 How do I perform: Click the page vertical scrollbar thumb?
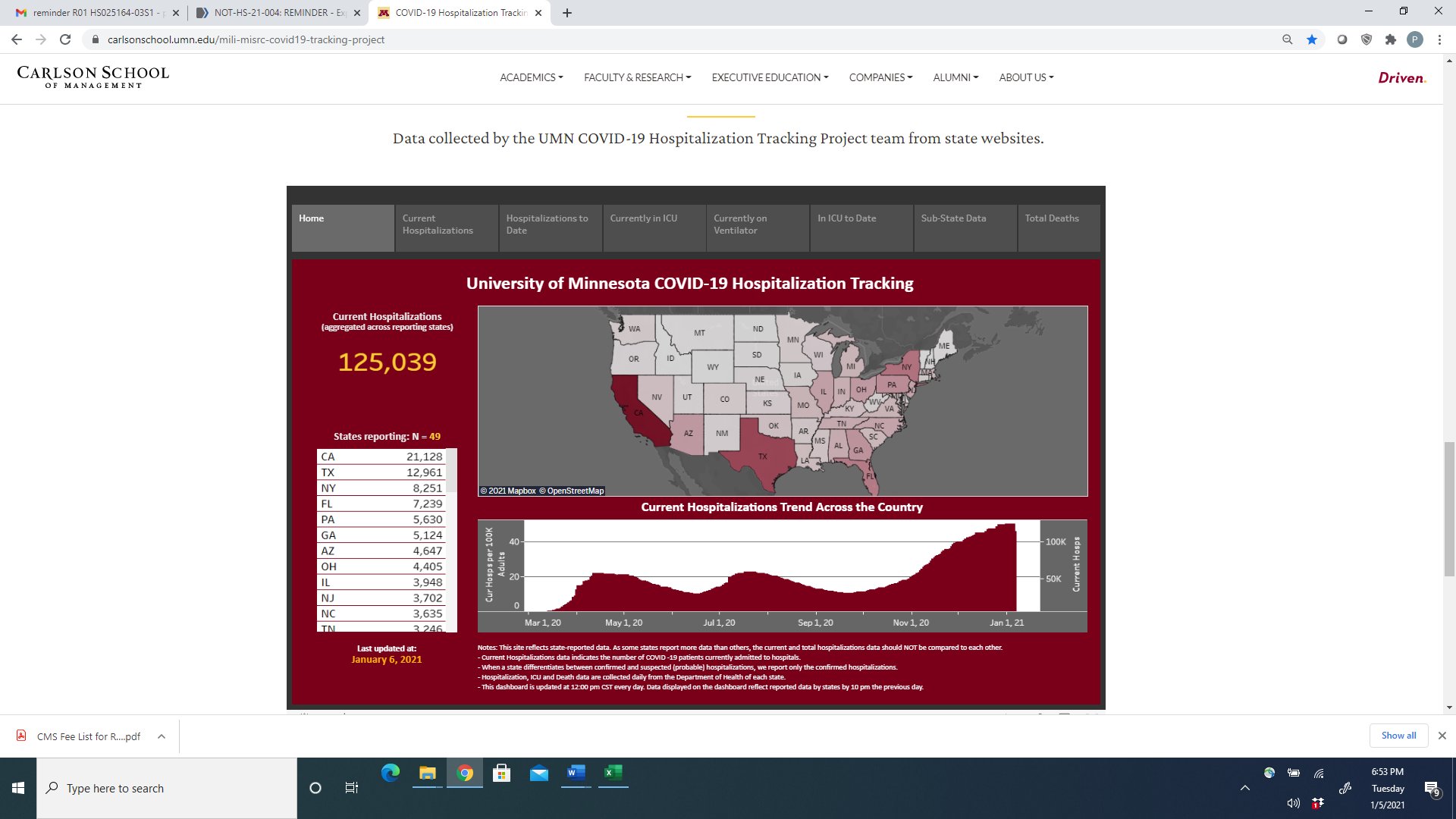click(1449, 509)
